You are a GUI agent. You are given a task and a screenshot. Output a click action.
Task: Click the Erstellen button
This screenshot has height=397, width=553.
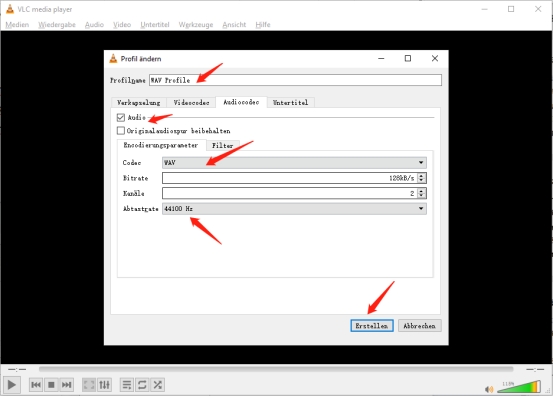click(x=372, y=326)
